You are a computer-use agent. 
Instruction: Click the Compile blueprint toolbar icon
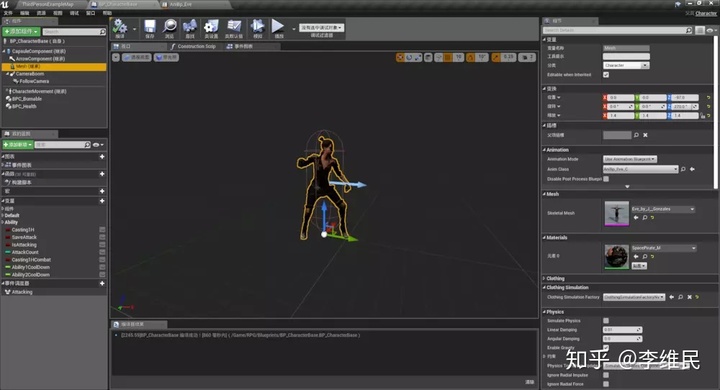point(120,27)
